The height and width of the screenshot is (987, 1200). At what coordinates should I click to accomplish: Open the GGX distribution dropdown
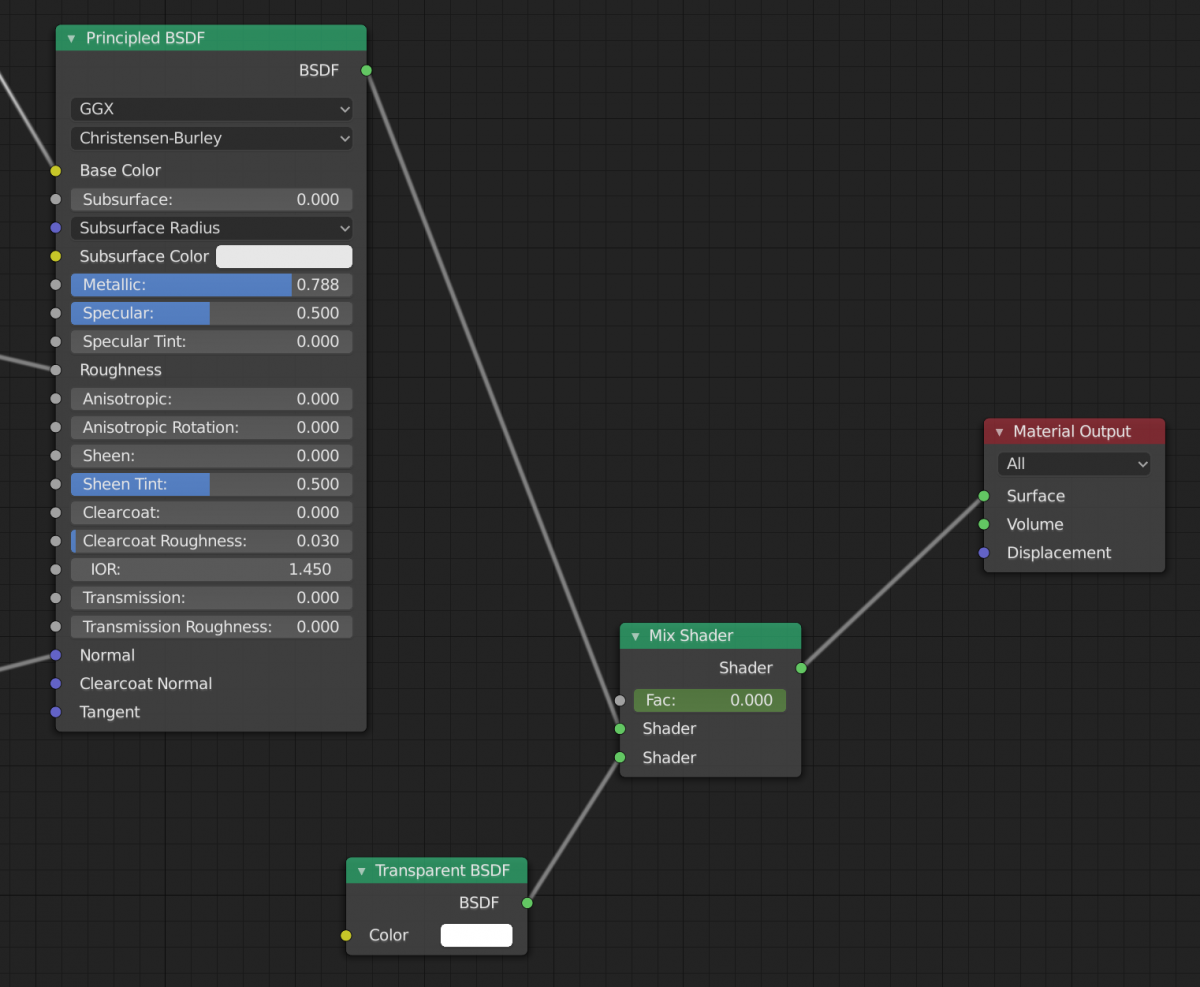pos(211,109)
